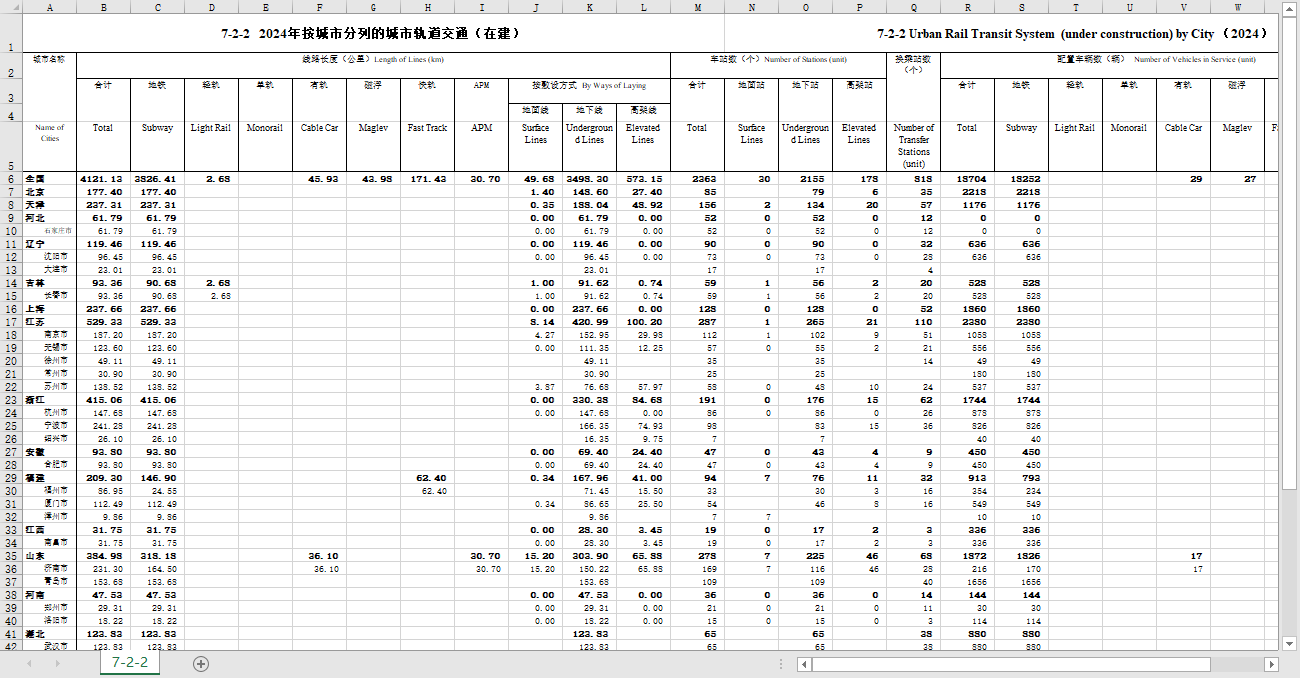Click the cell showing 18252
Screen dimensions: 1300x678
tap(1021, 179)
